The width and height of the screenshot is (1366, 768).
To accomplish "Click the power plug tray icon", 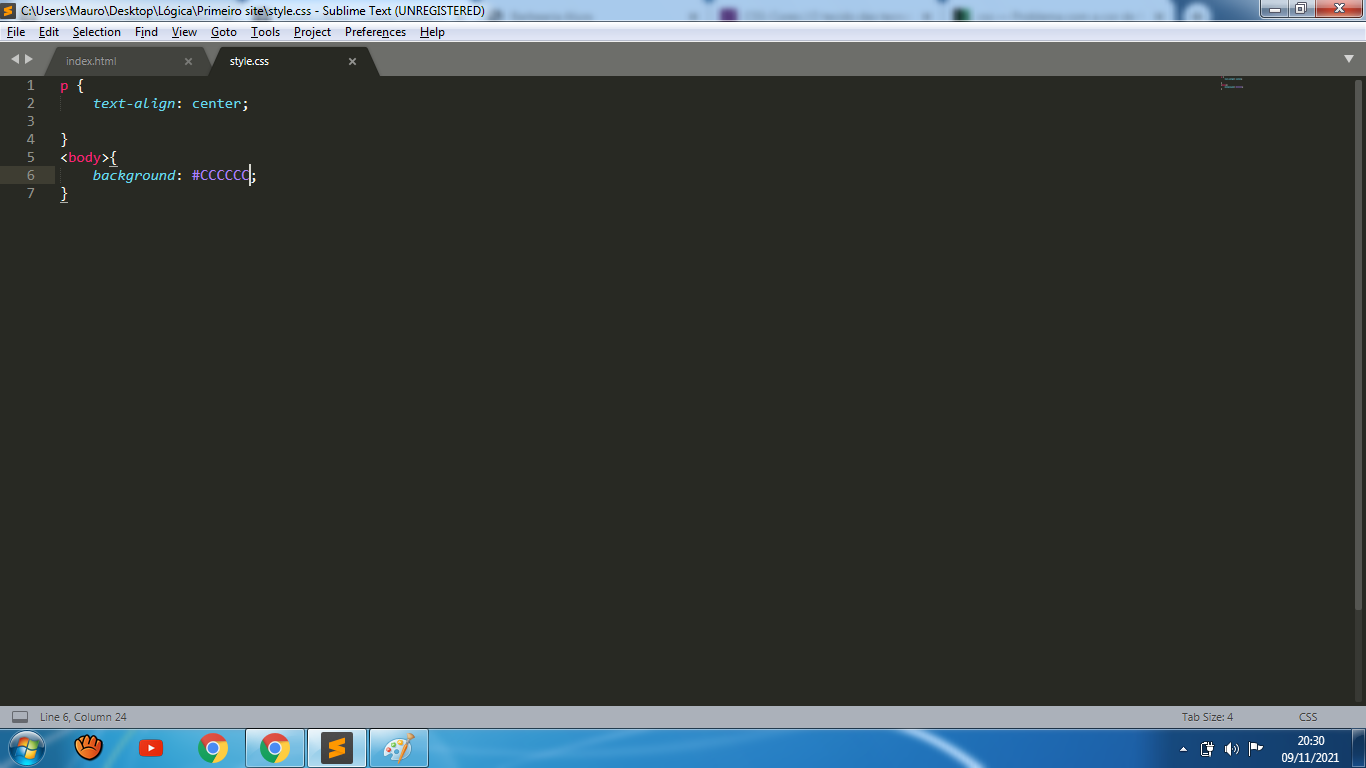I will (1207, 749).
